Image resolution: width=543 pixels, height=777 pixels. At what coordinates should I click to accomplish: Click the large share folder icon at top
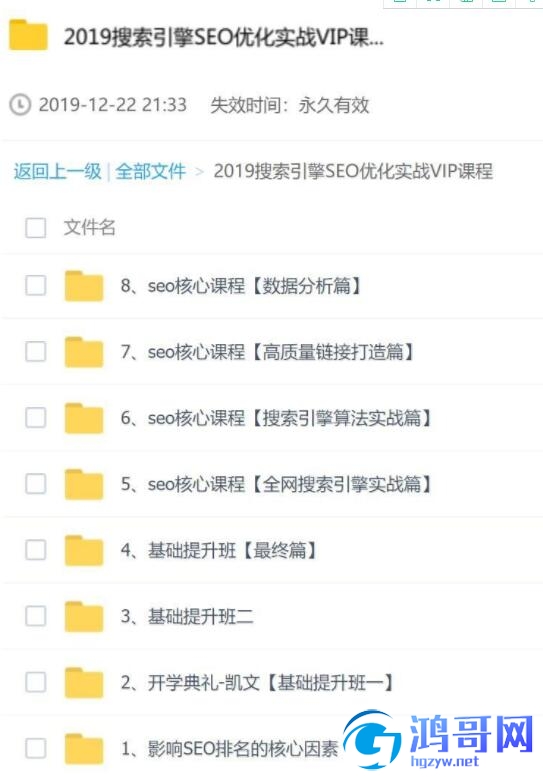(28, 35)
